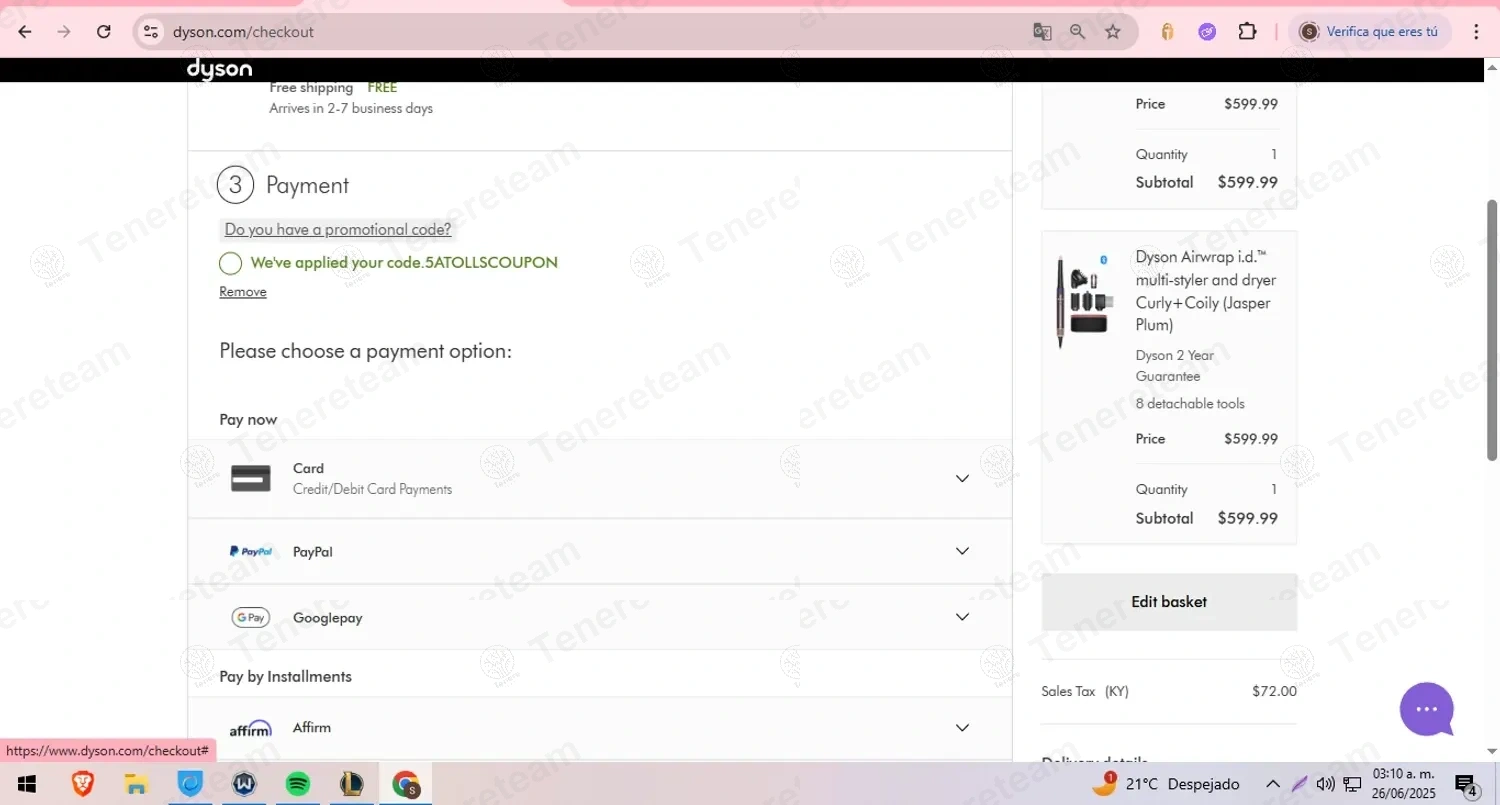Remove the applied promotional code
The image size is (1500, 805).
243,292
